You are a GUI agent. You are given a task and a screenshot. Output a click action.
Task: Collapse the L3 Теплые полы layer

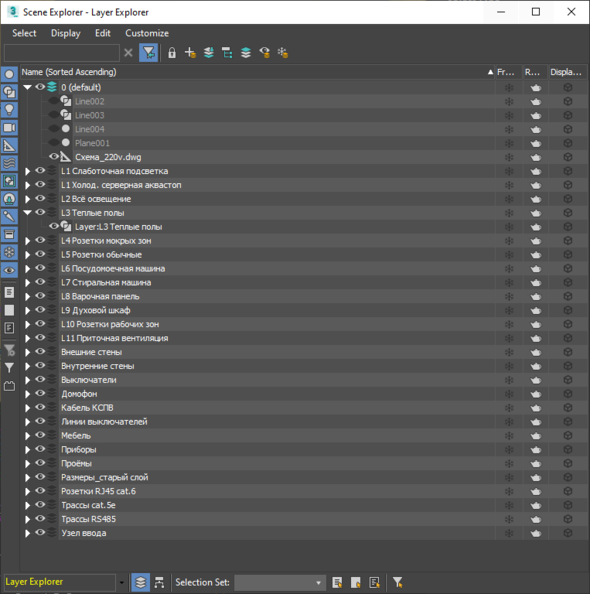pos(27,213)
